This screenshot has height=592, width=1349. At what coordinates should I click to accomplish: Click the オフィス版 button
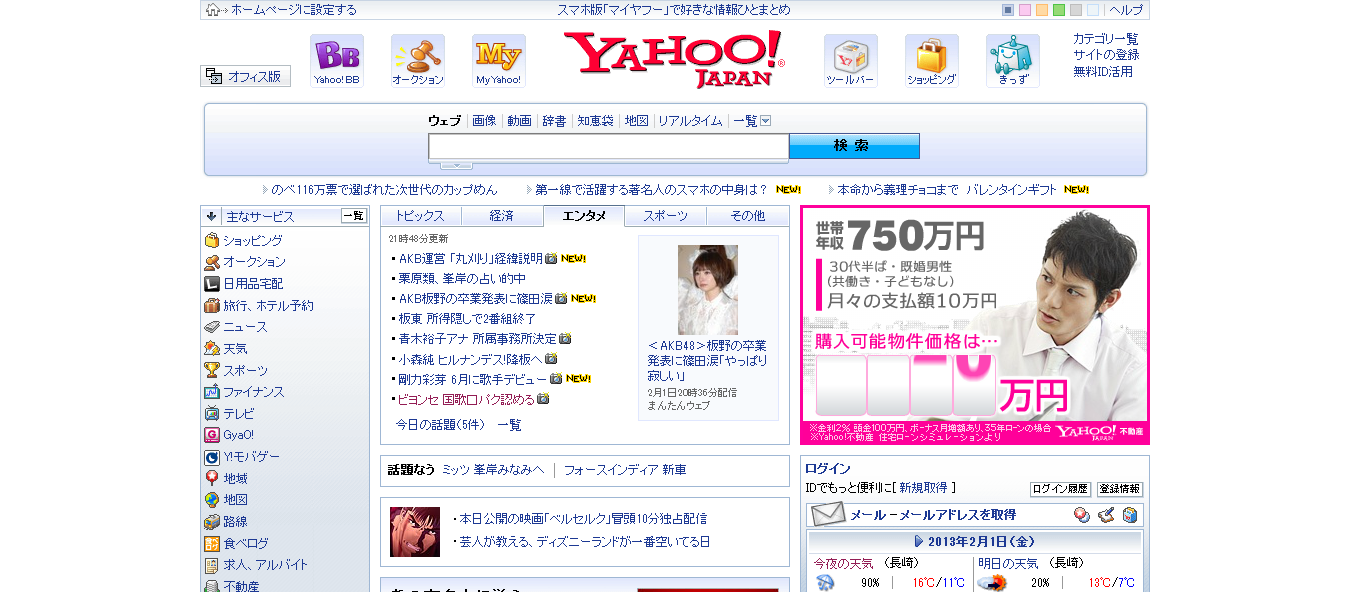[x=246, y=76]
